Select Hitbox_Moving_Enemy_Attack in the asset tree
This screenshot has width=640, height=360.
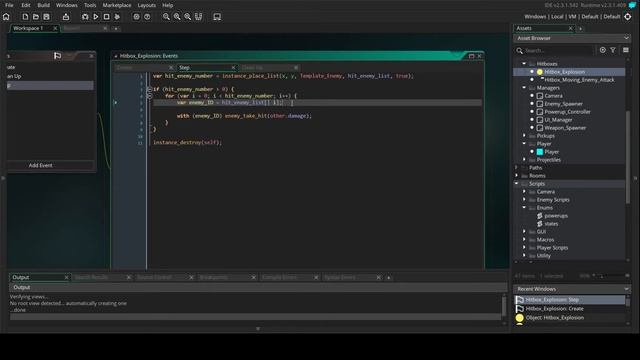579,80
